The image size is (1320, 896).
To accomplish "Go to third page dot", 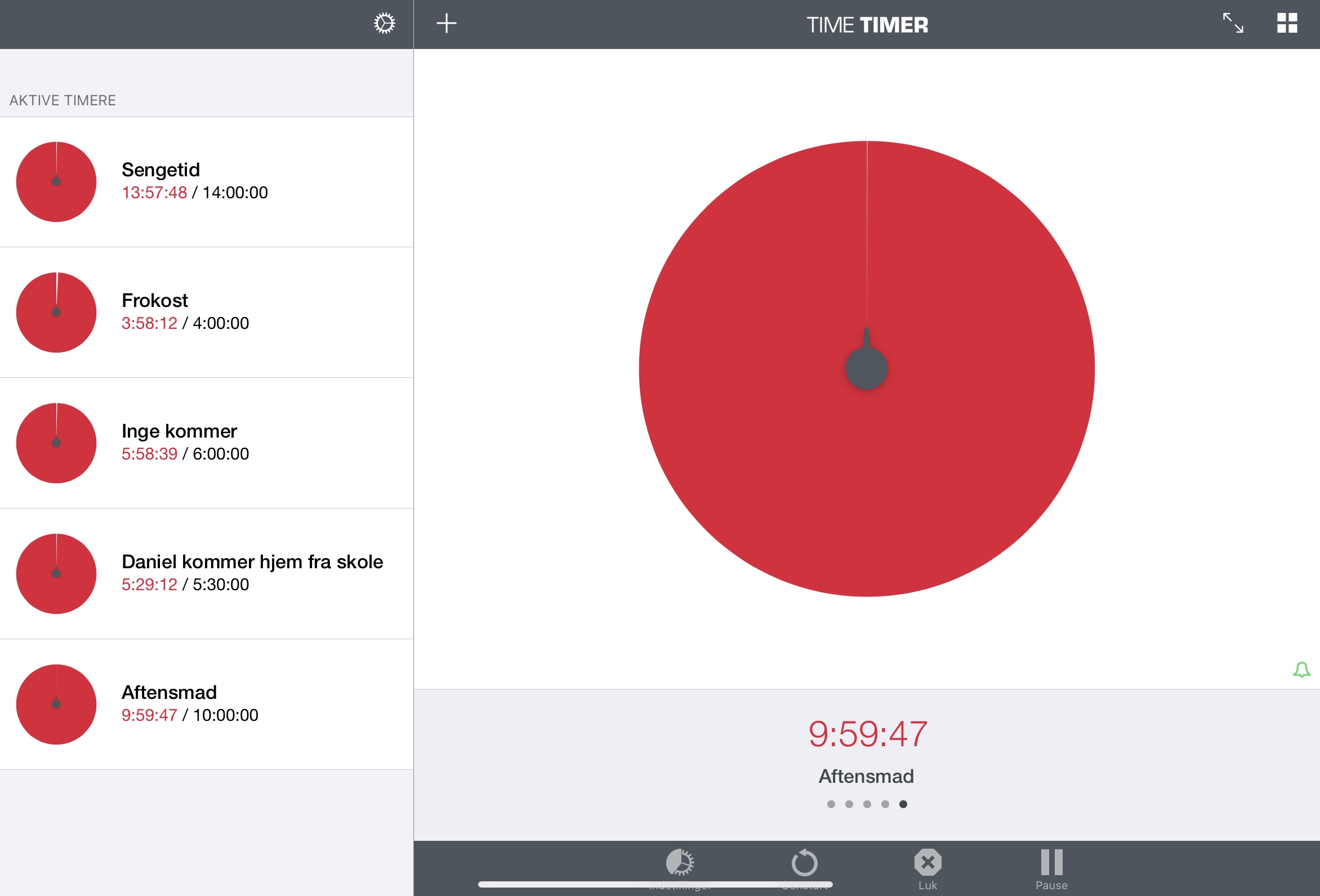I will pos(867,804).
